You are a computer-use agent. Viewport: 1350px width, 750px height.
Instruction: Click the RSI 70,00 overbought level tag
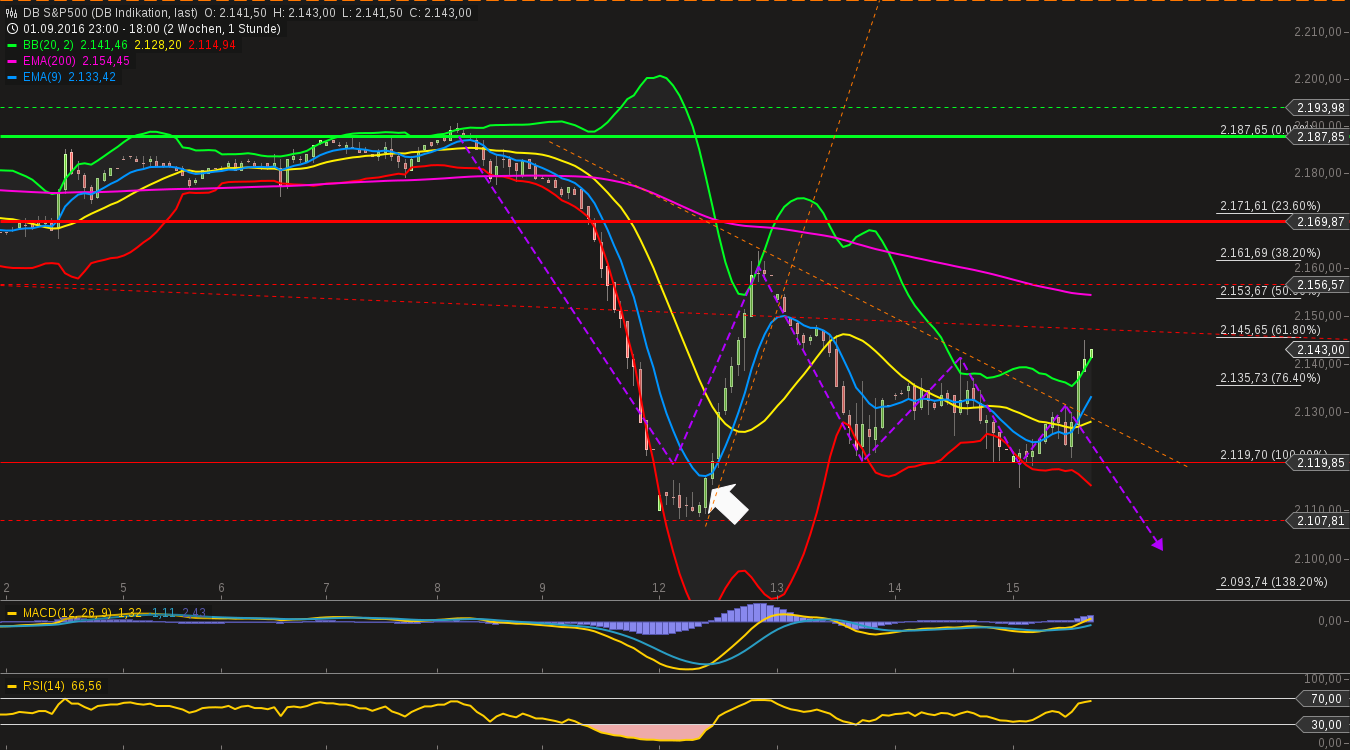click(1322, 699)
